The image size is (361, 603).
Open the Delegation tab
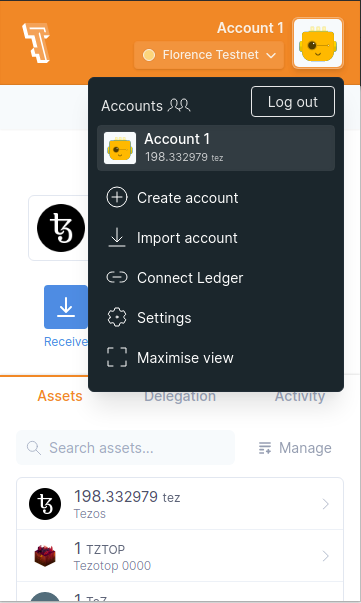point(180,396)
